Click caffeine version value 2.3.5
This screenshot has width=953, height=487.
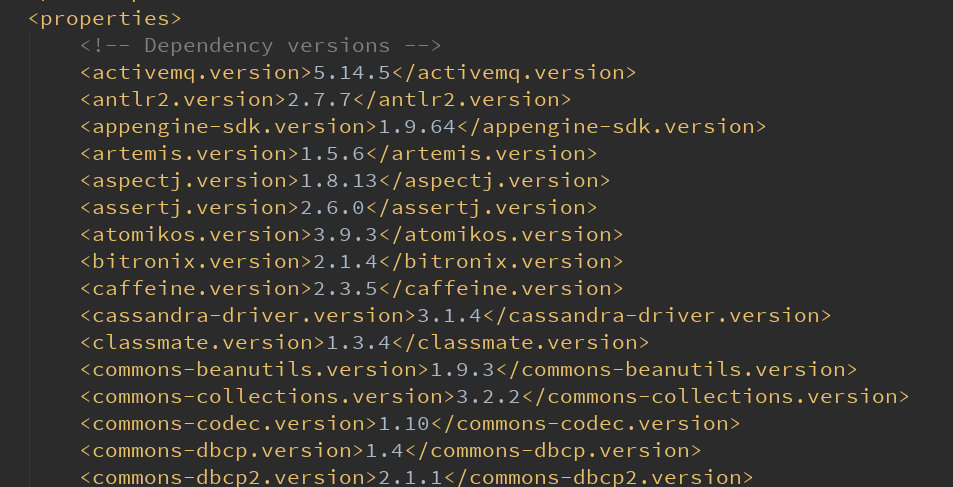click(x=346, y=288)
